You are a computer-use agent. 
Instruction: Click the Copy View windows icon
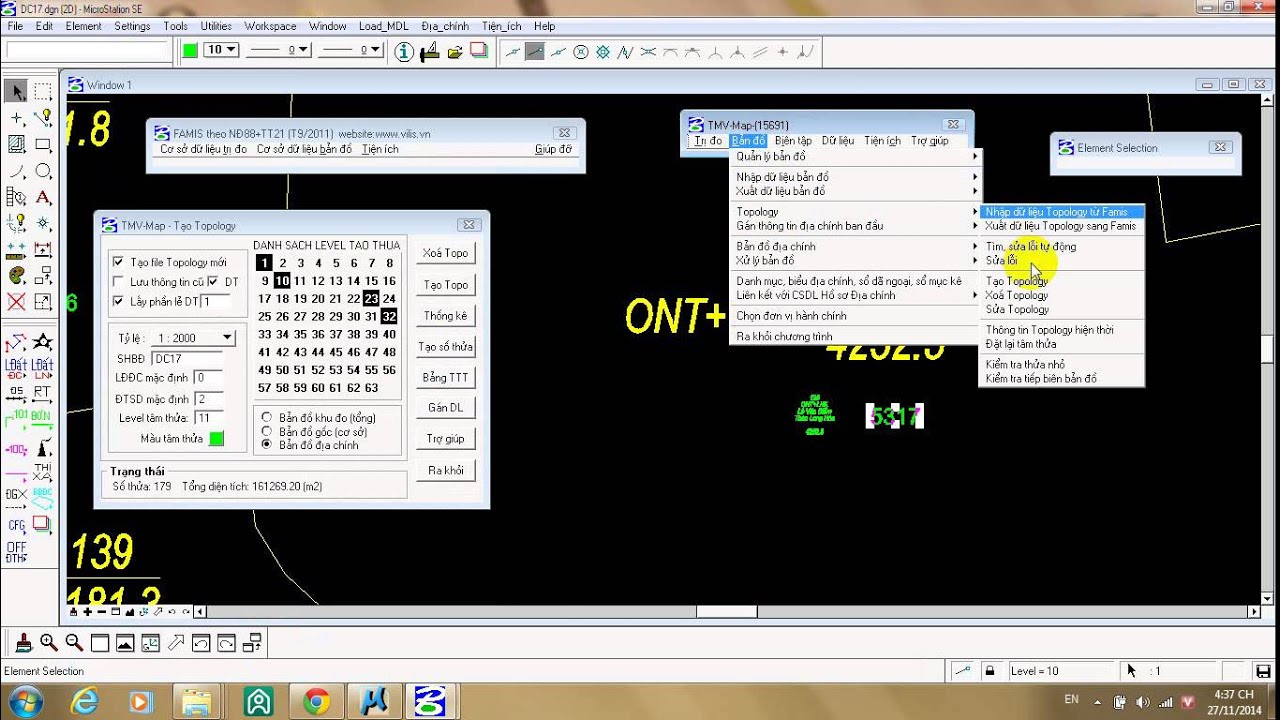pyautogui.click(x=253, y=643)
